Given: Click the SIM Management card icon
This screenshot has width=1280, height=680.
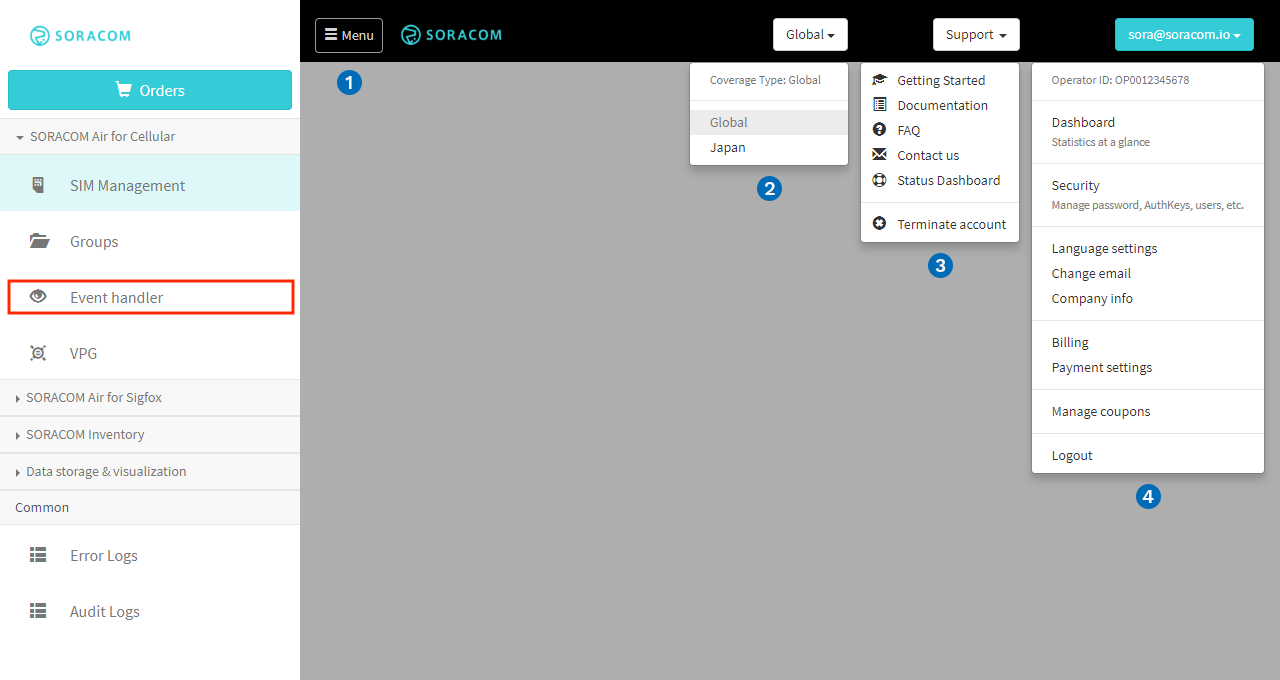Looking at the screenshot, I should pos(38,185).
